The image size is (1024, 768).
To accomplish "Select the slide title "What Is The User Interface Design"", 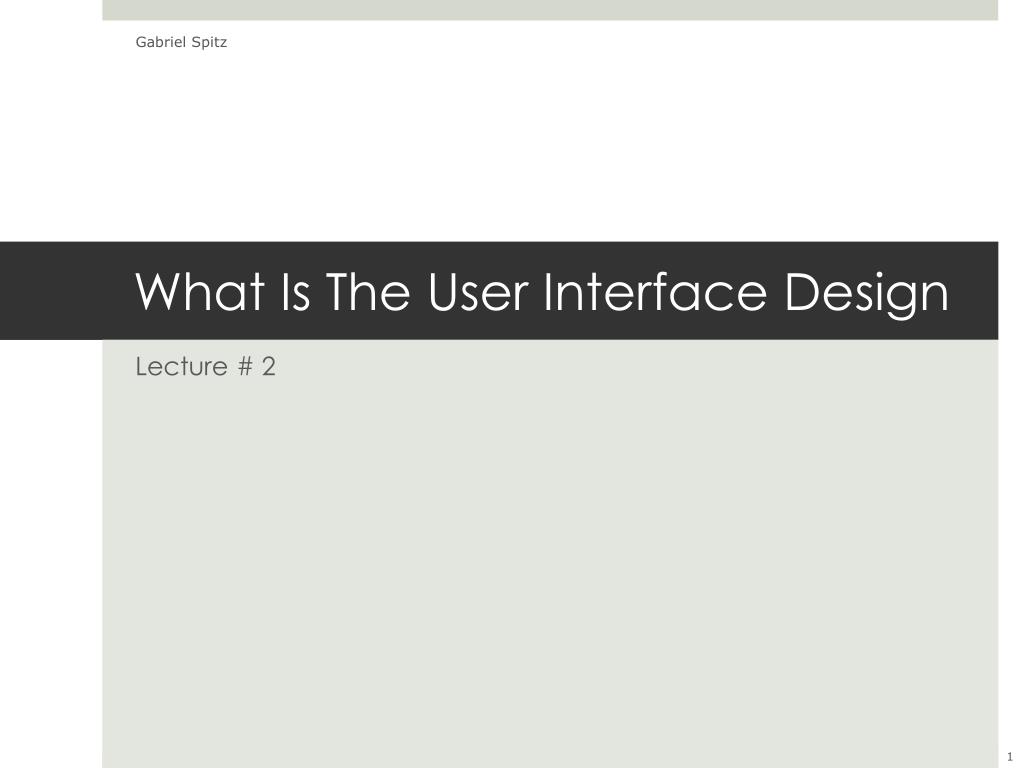I will [541, 291].
